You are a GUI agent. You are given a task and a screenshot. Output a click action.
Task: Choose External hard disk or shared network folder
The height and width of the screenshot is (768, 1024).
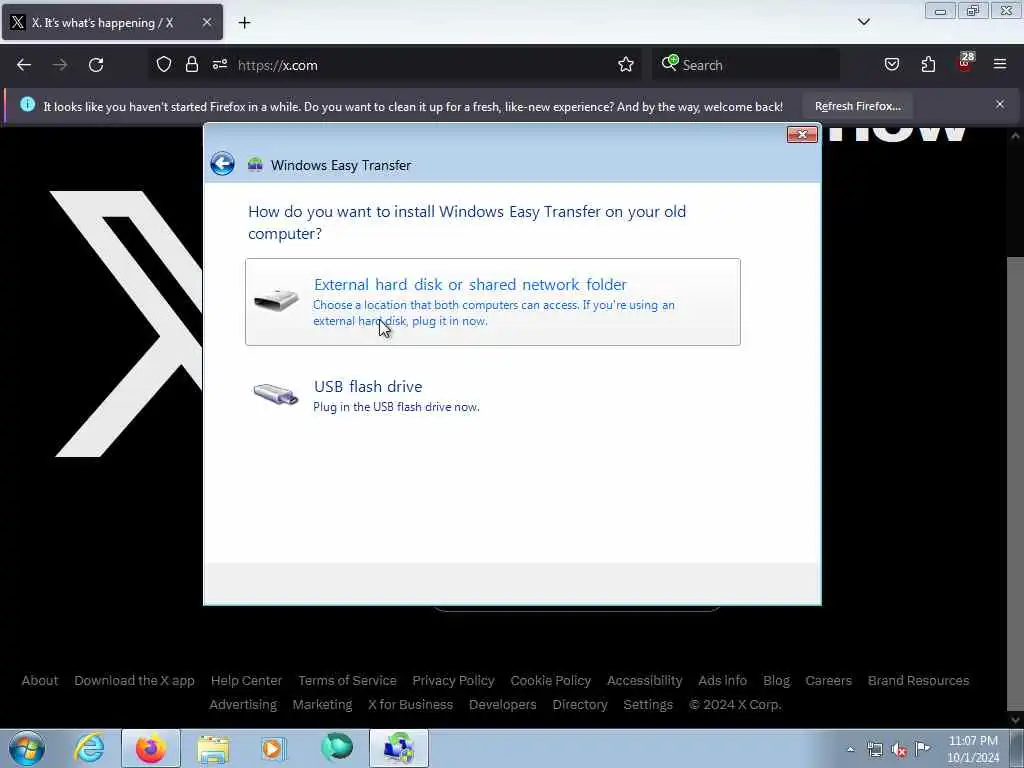(x=492, y=302)
